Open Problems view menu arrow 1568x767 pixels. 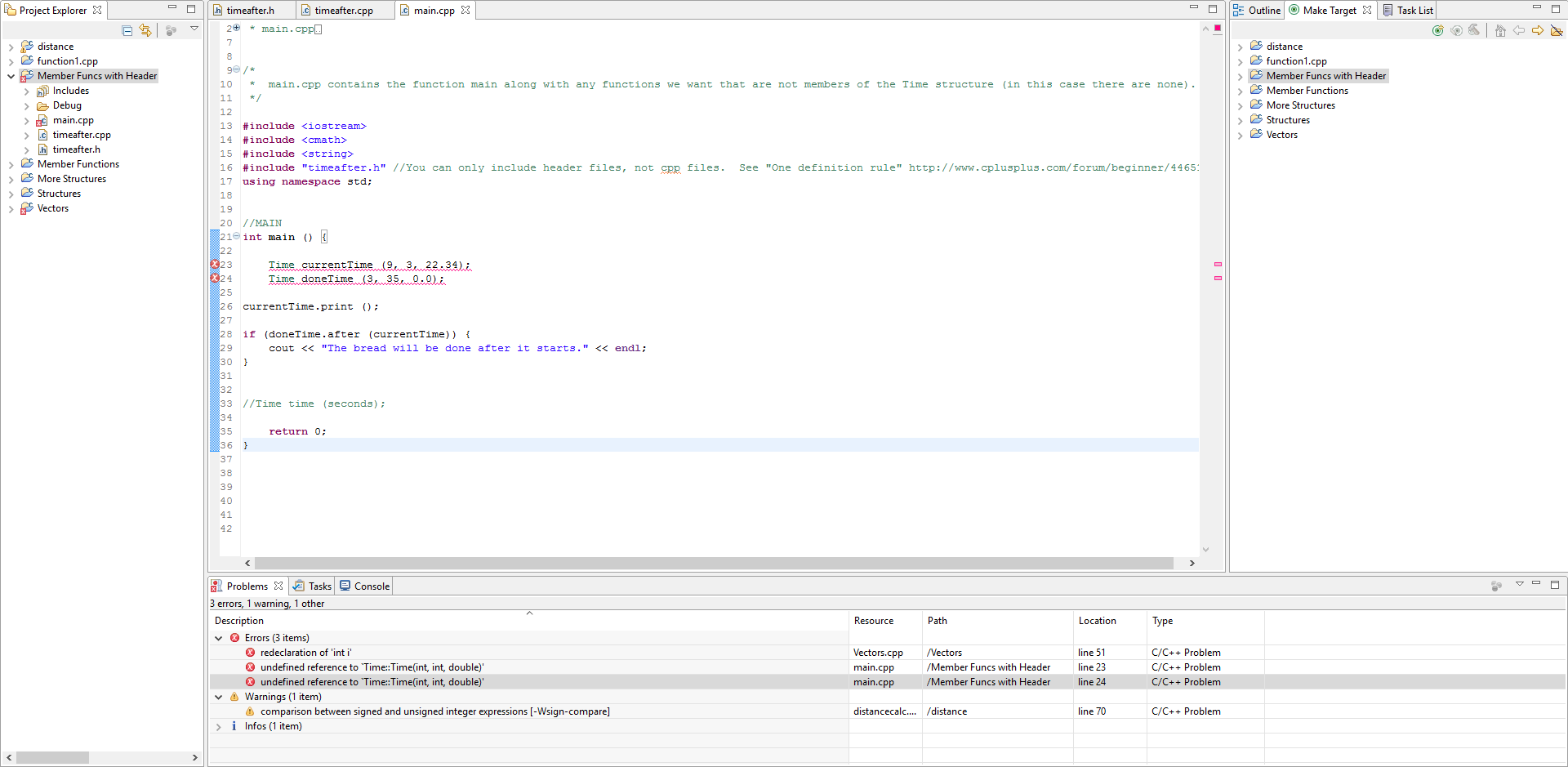(1520, 585)
